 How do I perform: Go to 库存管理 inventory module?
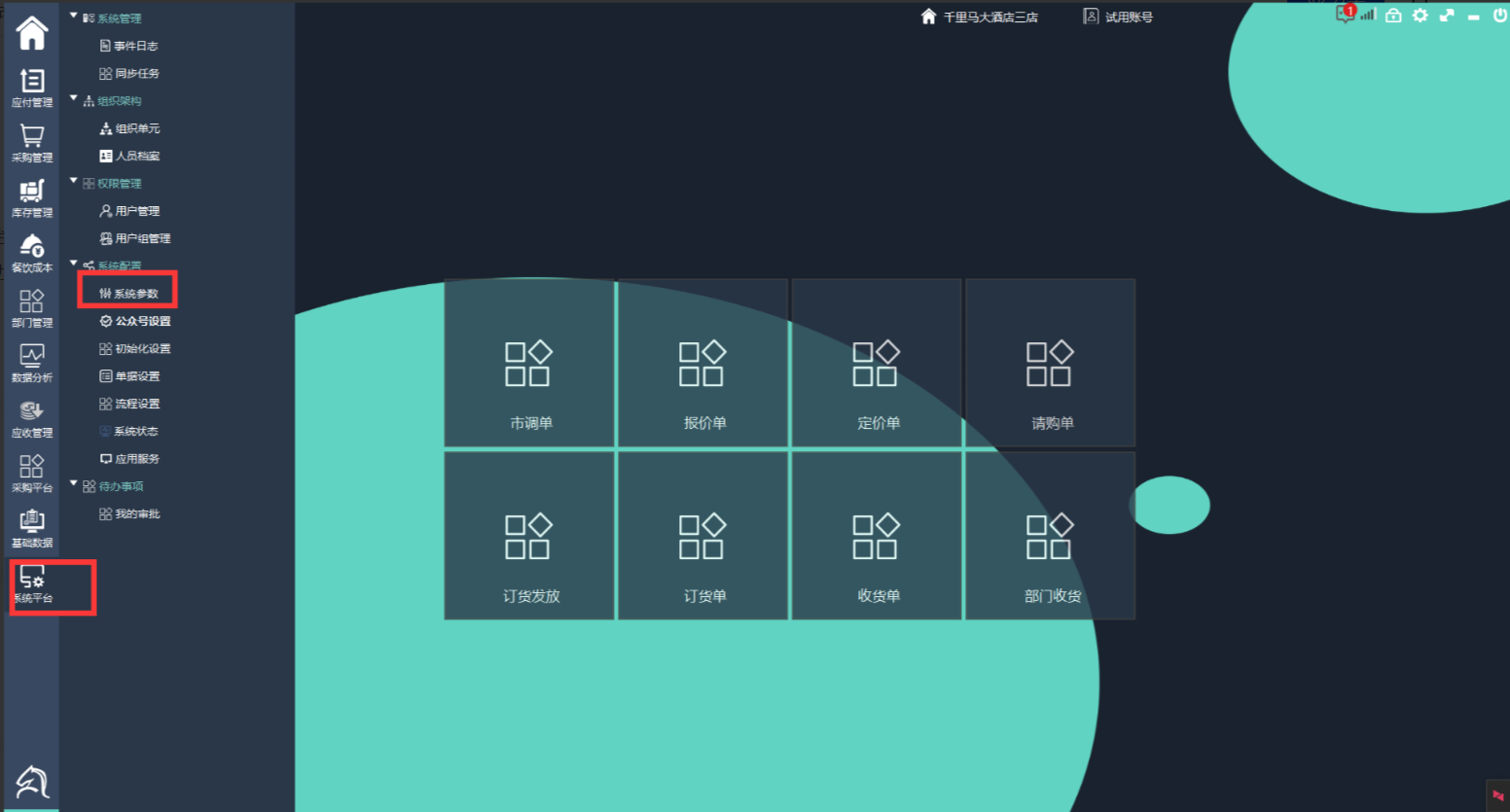pyautogui.click(x=31, y=197)
